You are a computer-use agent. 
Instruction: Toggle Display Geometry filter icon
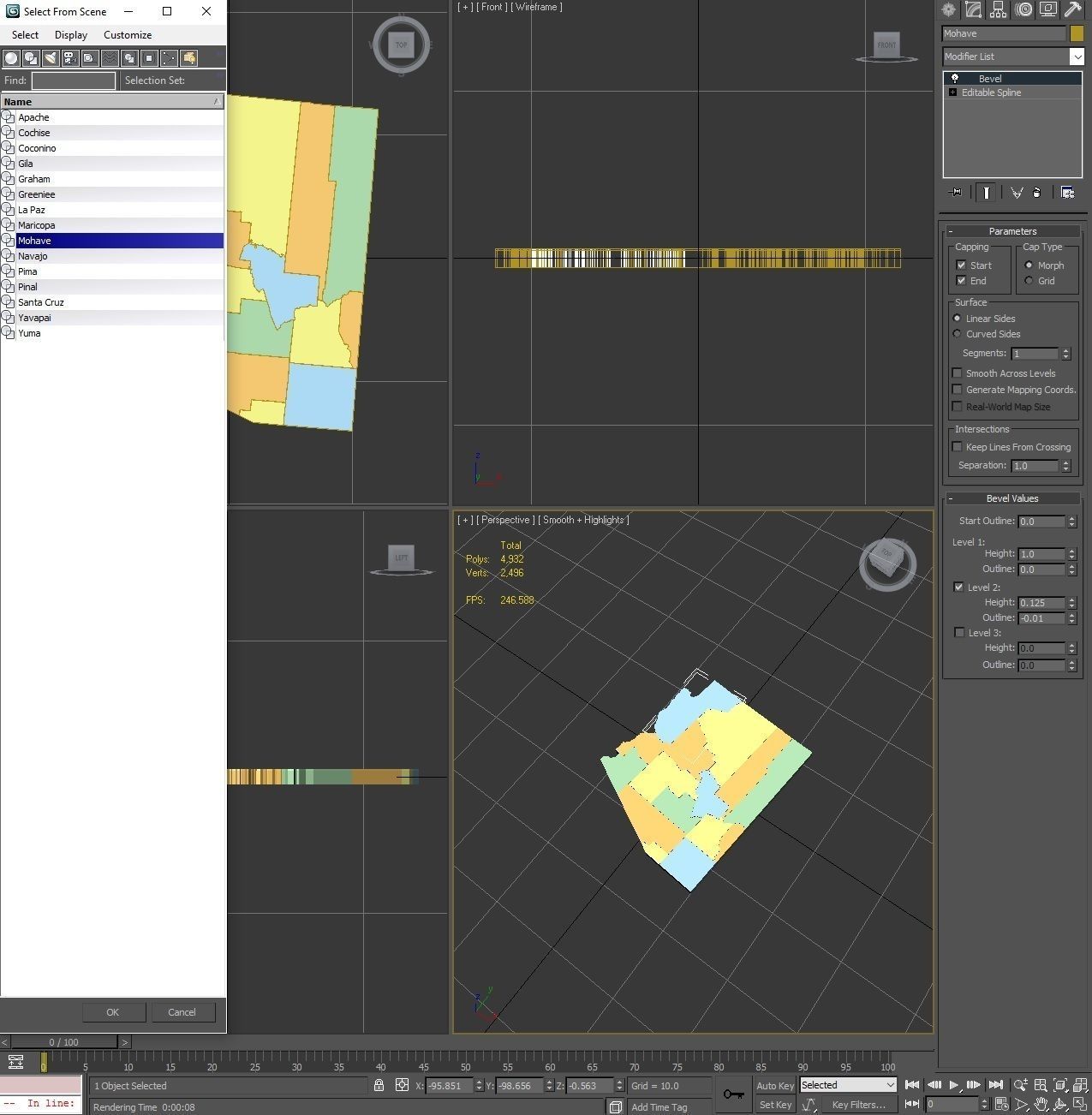pos(11,58)
